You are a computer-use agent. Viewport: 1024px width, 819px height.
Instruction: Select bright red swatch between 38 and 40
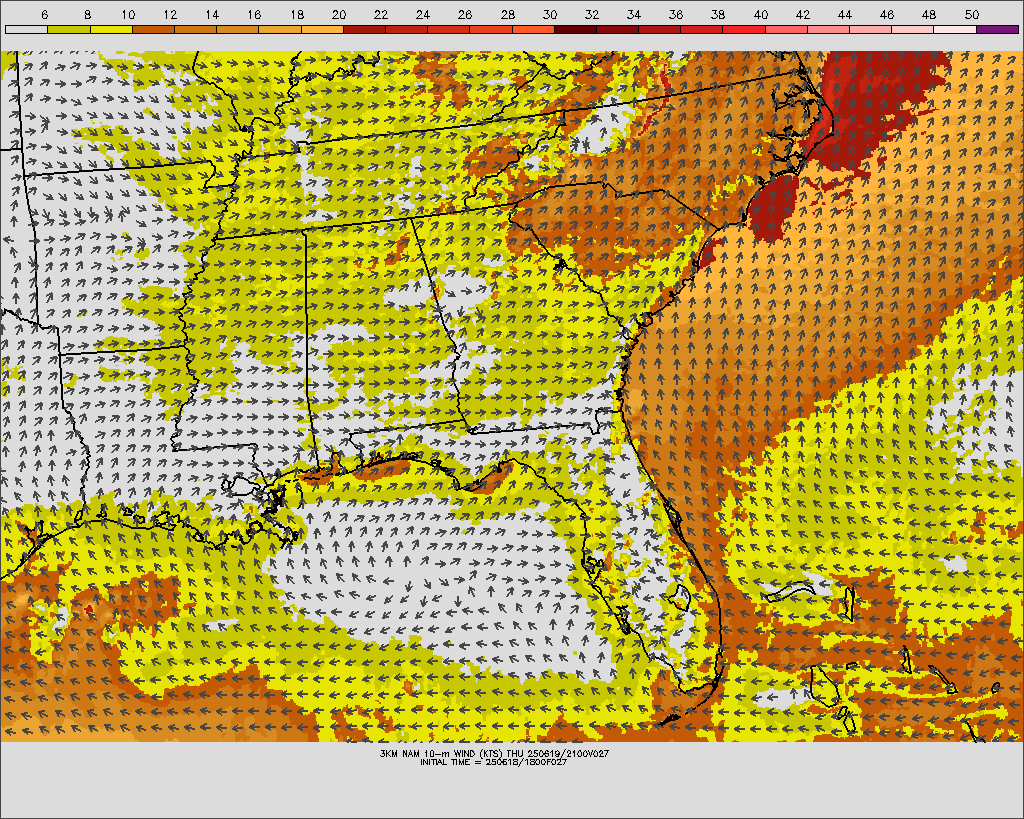point(744,29)
